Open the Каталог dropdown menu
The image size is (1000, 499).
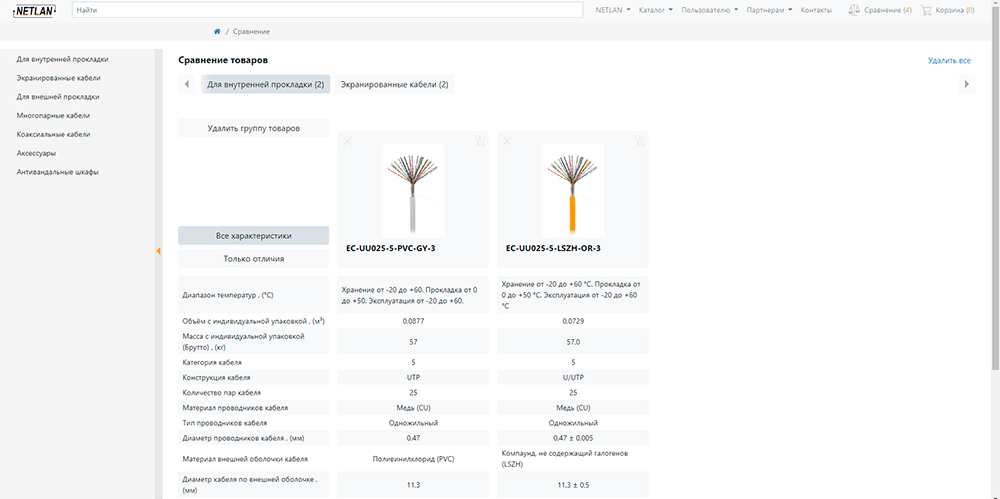(x=656, y=10)
